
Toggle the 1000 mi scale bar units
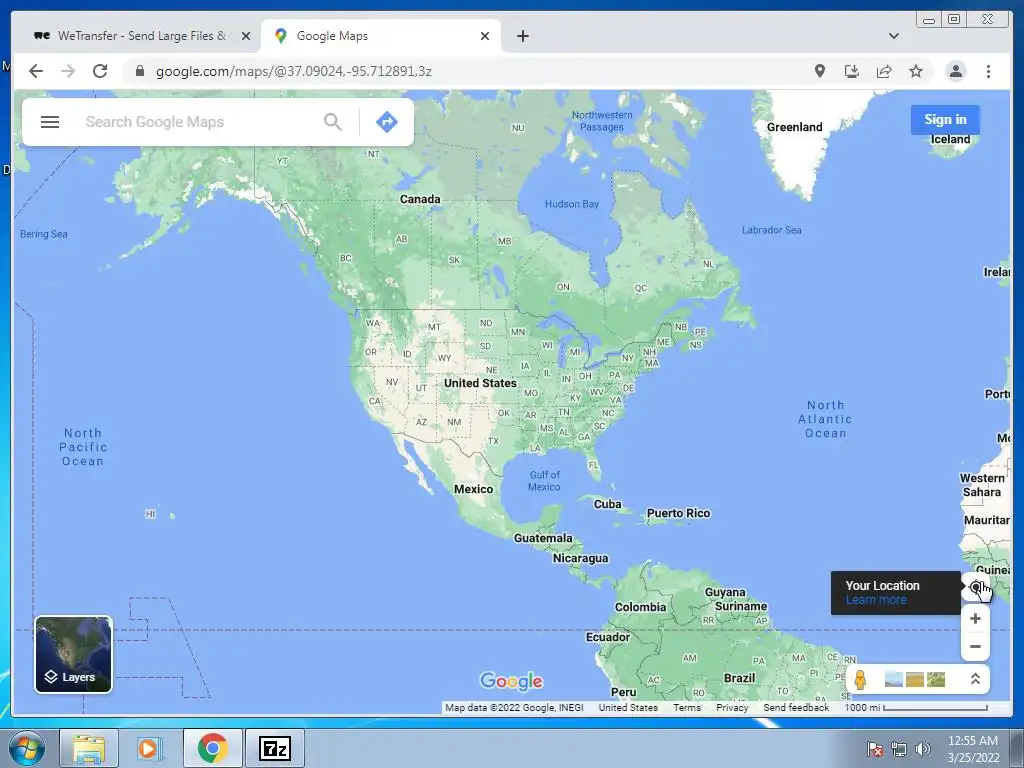pos(916,707)
